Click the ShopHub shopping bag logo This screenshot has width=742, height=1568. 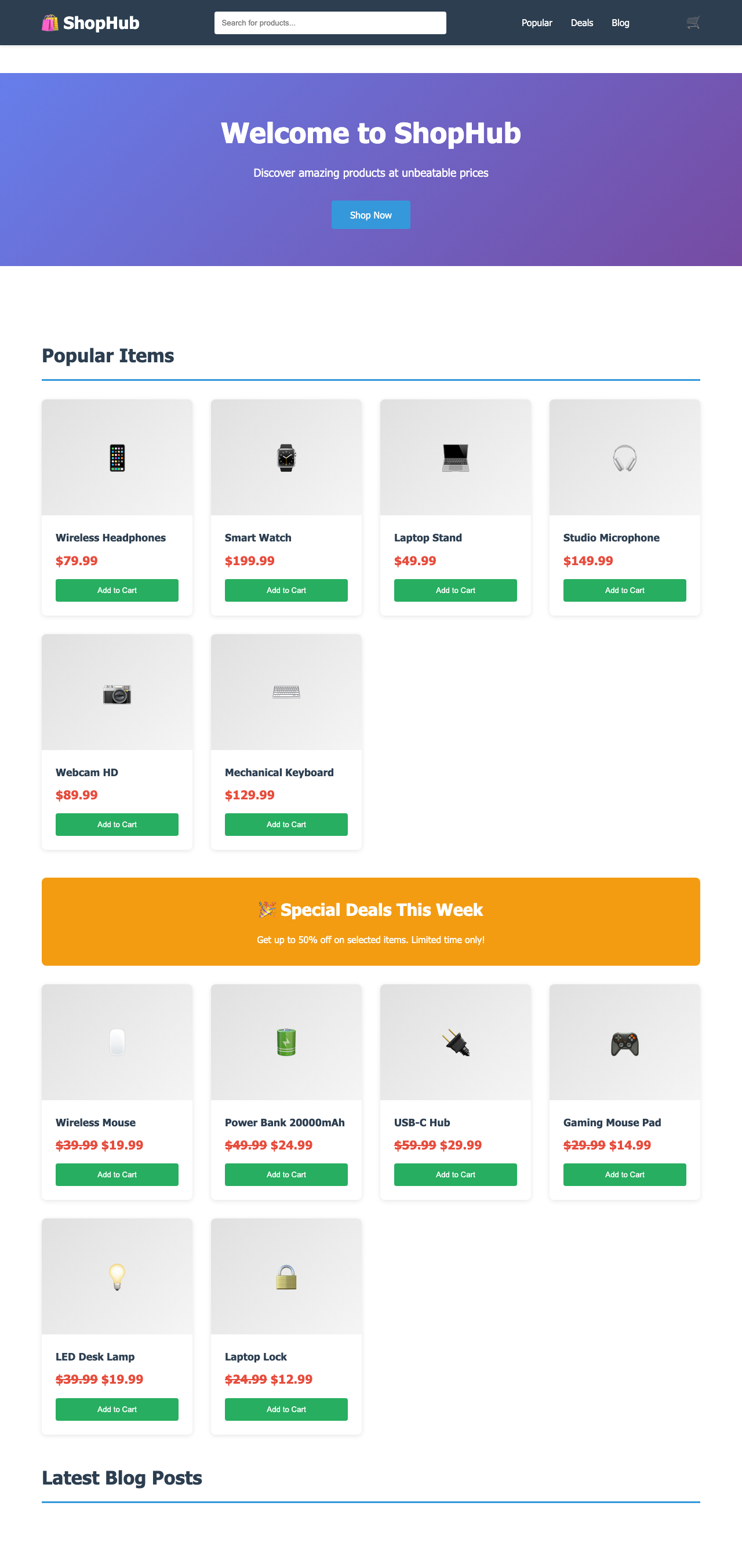point(51,23)
